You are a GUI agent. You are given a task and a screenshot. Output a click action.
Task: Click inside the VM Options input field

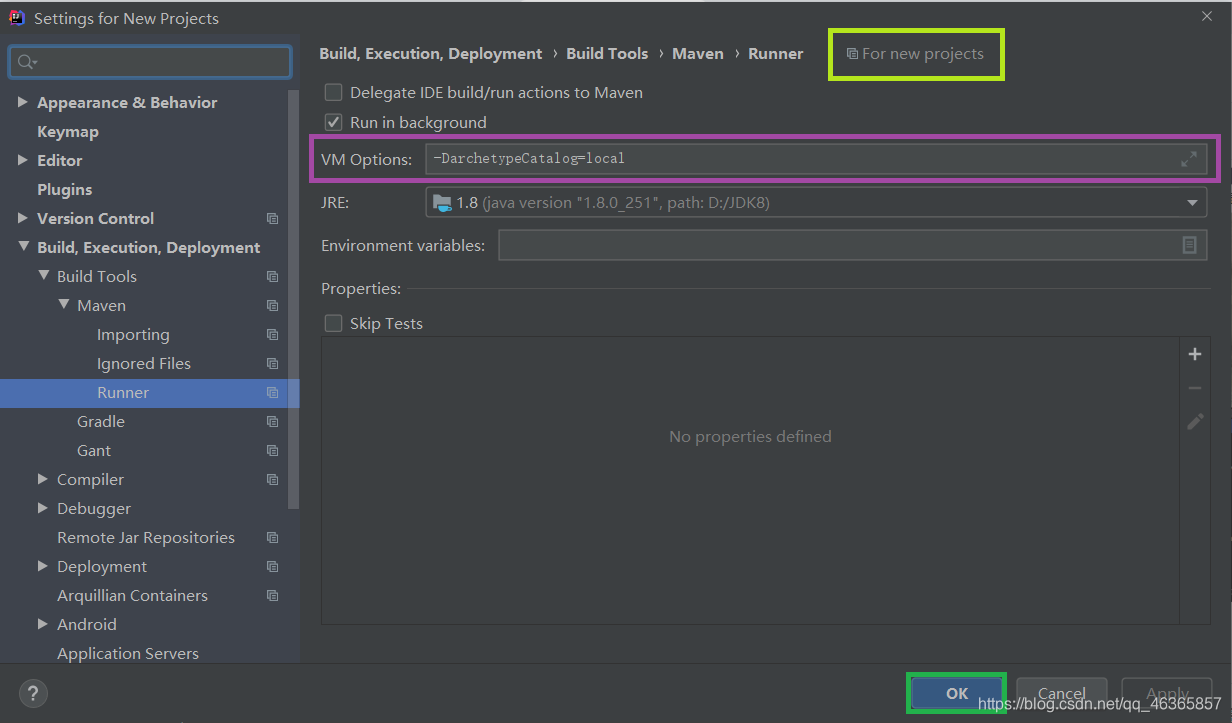pos(750,158)
